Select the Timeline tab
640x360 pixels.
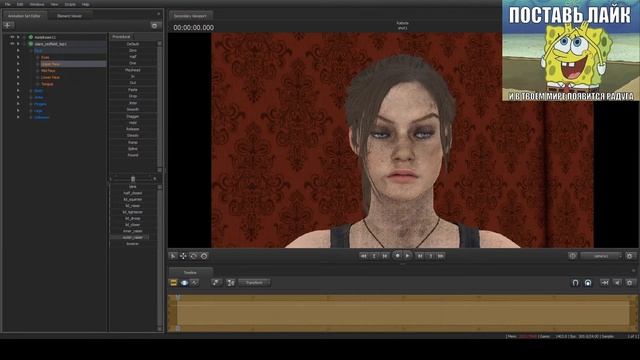click(190, 272)
